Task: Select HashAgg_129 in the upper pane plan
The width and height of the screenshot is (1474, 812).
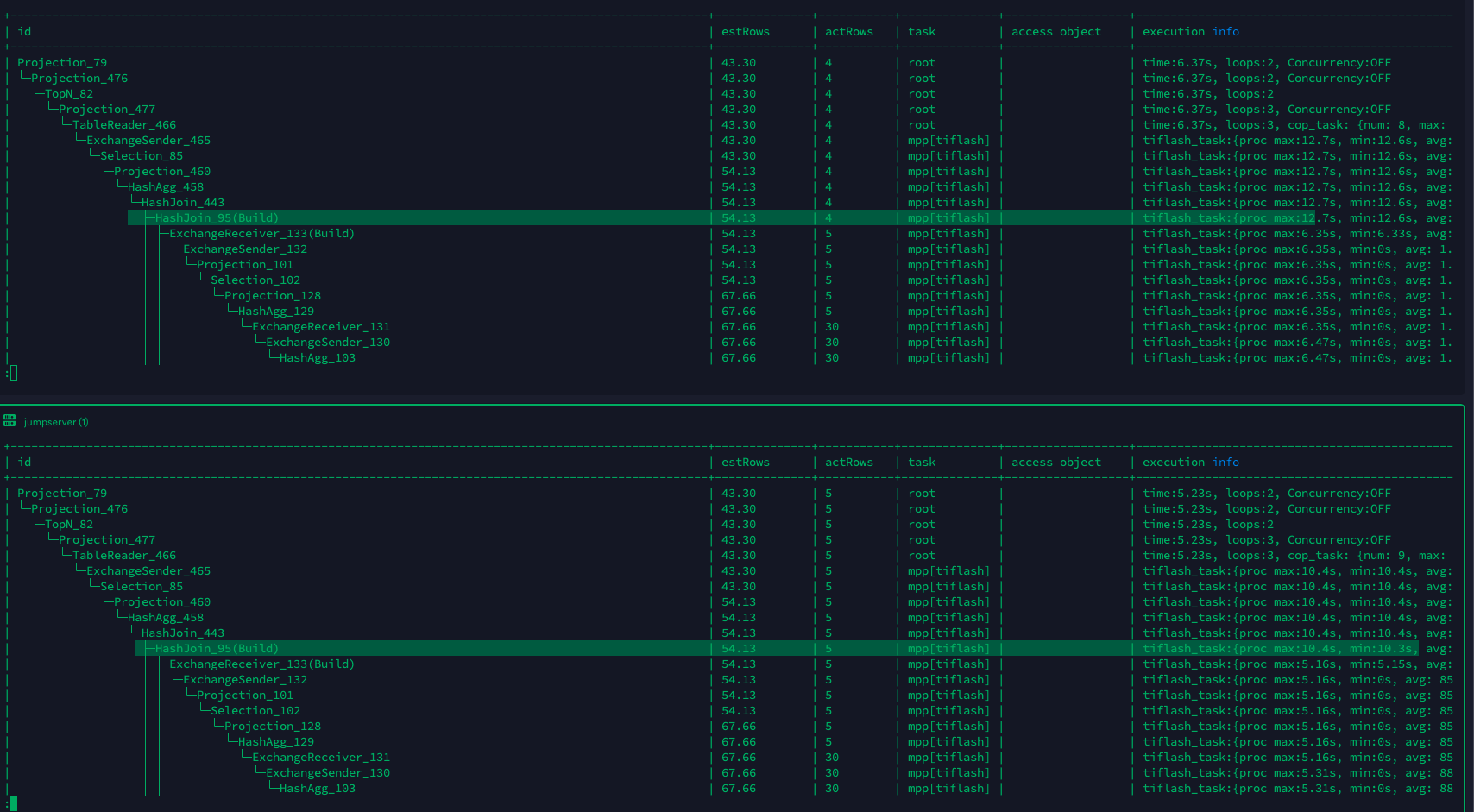Action: [x=276, y=312]
